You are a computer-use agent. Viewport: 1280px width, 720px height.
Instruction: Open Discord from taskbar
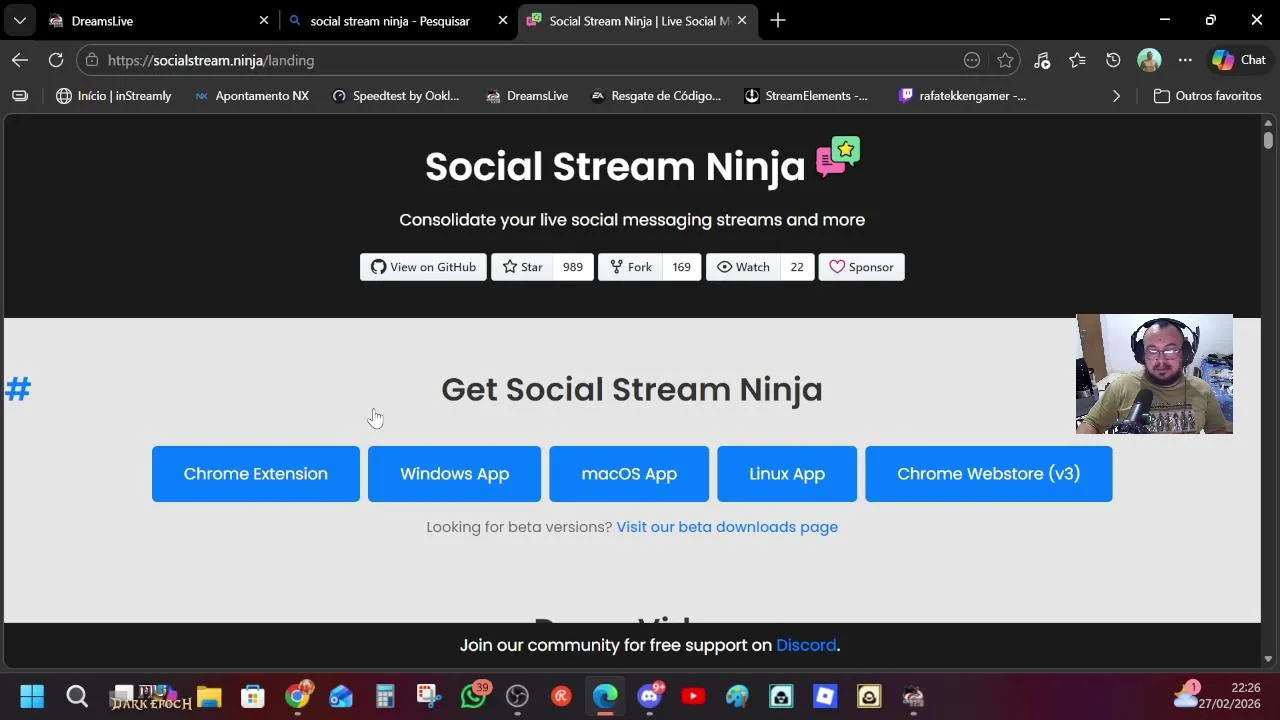tap(650, 696)
